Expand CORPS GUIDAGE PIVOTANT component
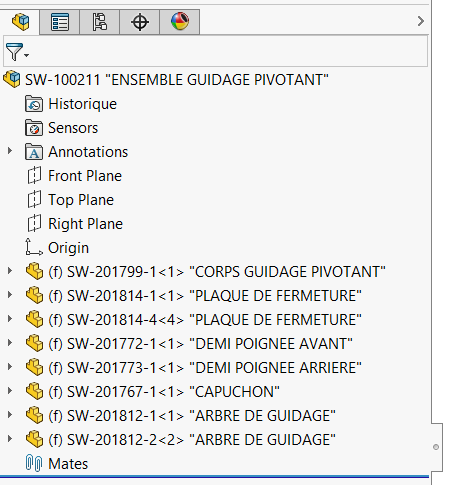Screen dimensions: 449x485 pyautogui.click(x=10, y=271)
